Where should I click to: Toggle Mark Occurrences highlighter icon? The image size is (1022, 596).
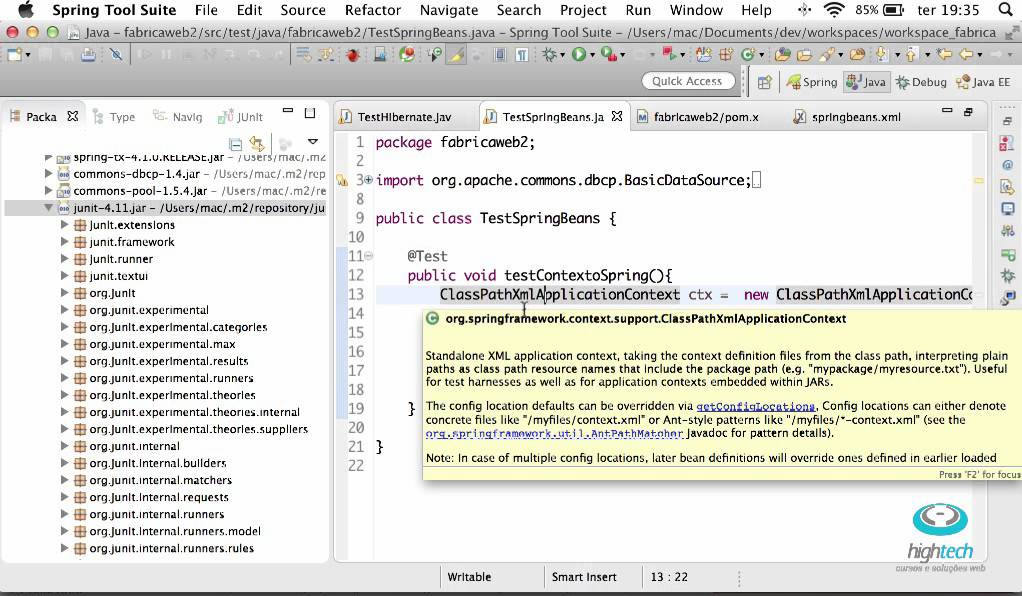(456, 55)
